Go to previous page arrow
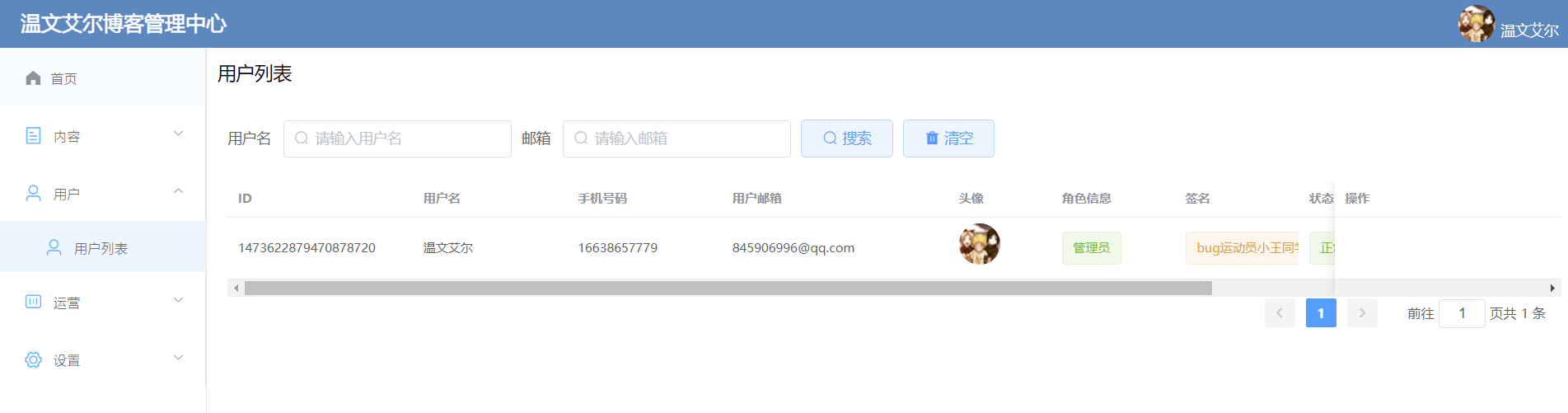Image resolution: width=1568 pixels, height=413 pixels. [1280, 313]
